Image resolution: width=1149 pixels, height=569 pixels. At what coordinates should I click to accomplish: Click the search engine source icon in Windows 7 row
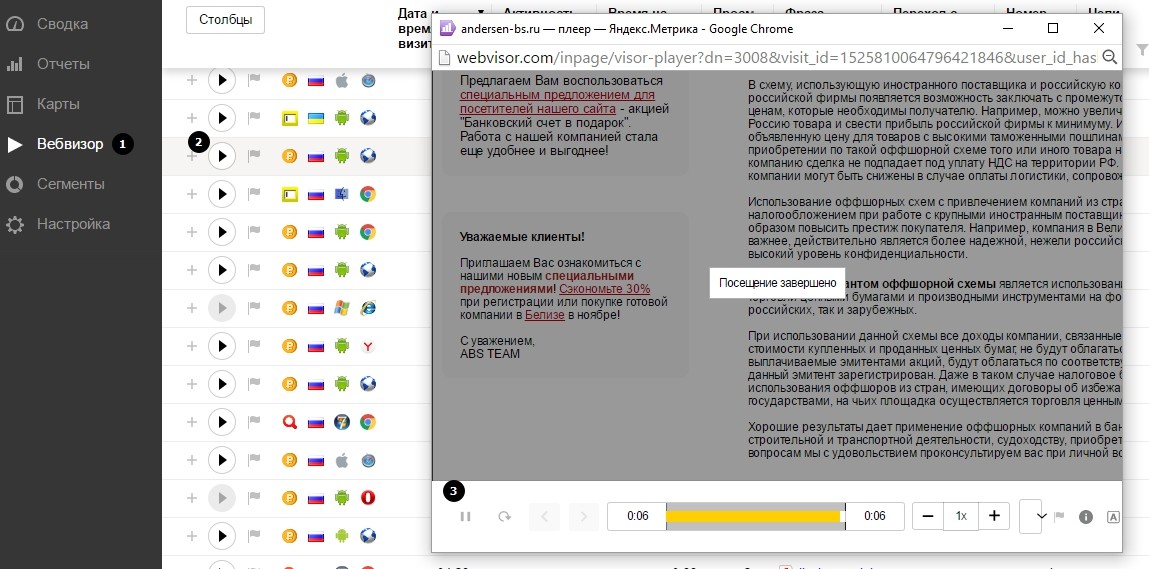(289, 422)
